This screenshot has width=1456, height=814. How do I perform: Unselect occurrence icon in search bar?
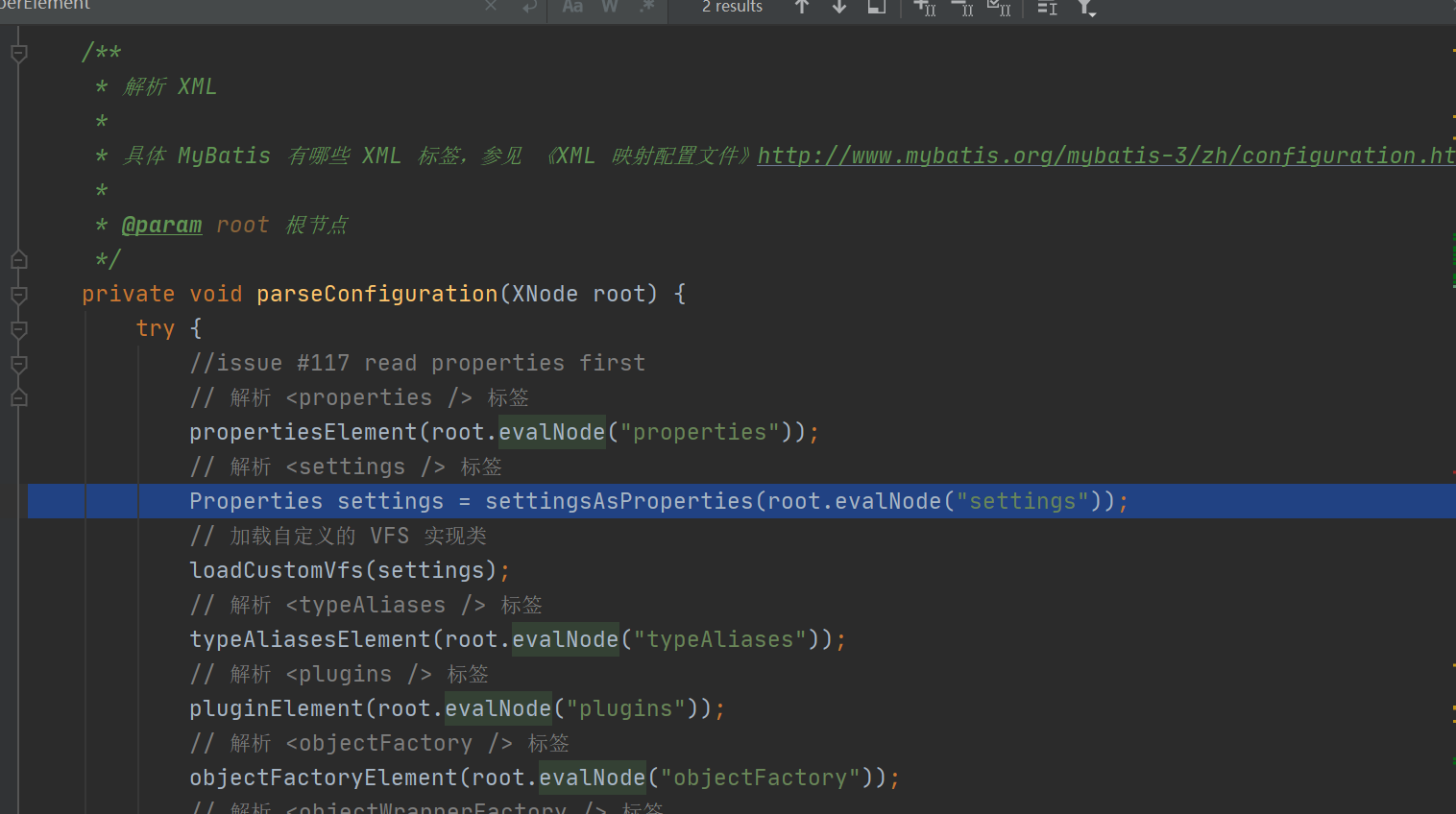[961, 8]
